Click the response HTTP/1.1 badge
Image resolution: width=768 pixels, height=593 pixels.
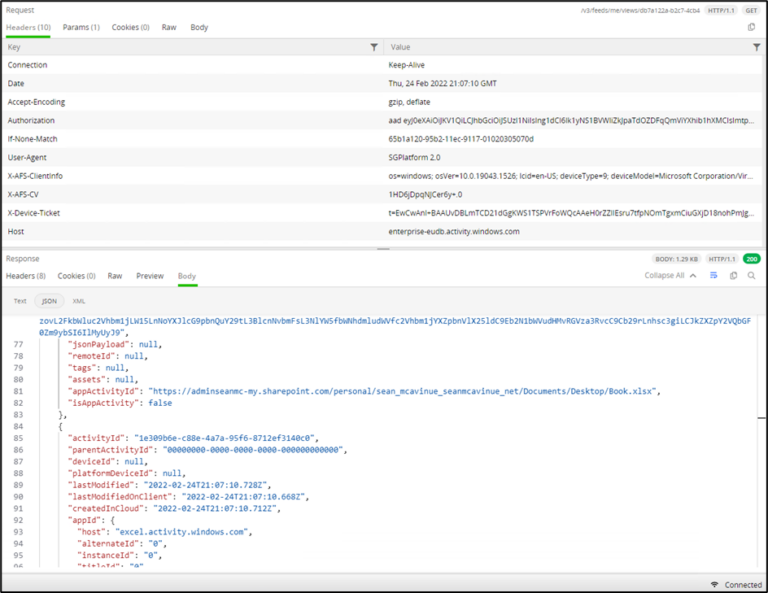point(722,259)
